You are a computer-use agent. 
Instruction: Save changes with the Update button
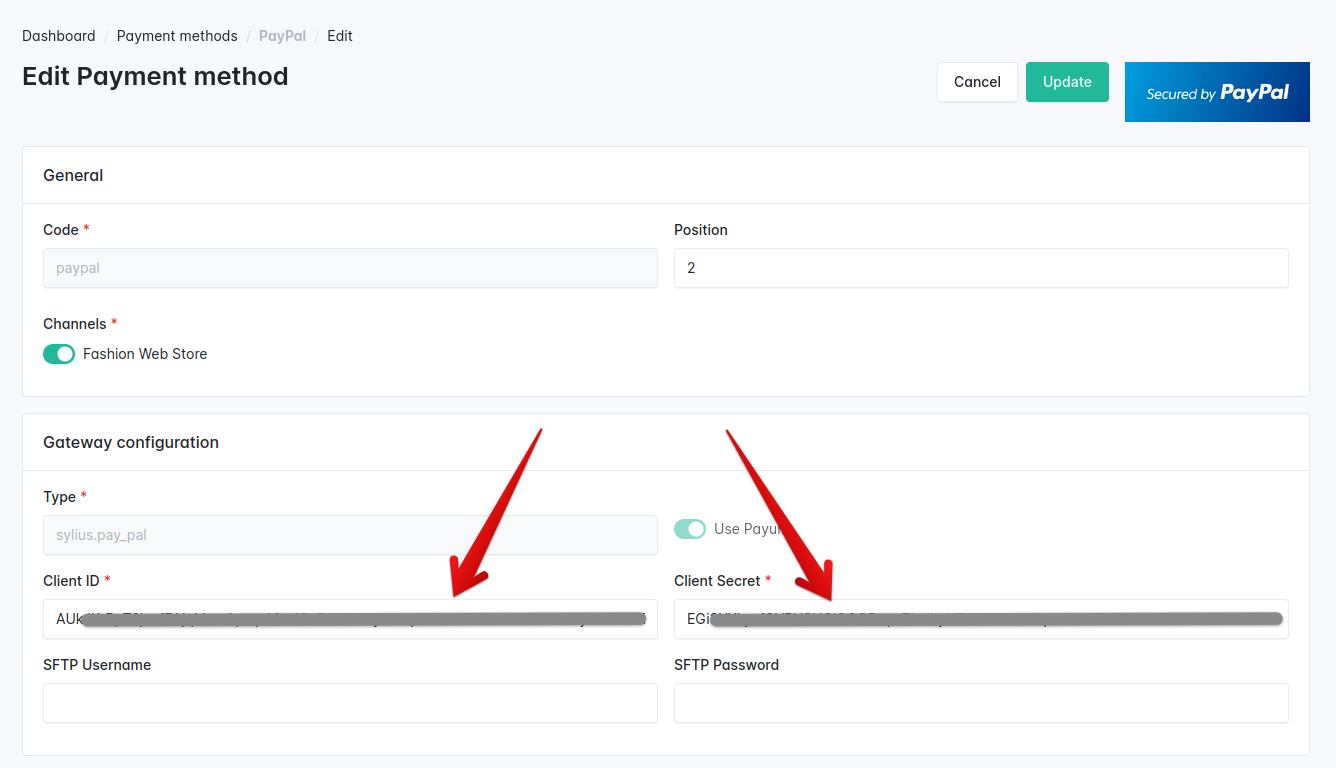click(1067, 82)
